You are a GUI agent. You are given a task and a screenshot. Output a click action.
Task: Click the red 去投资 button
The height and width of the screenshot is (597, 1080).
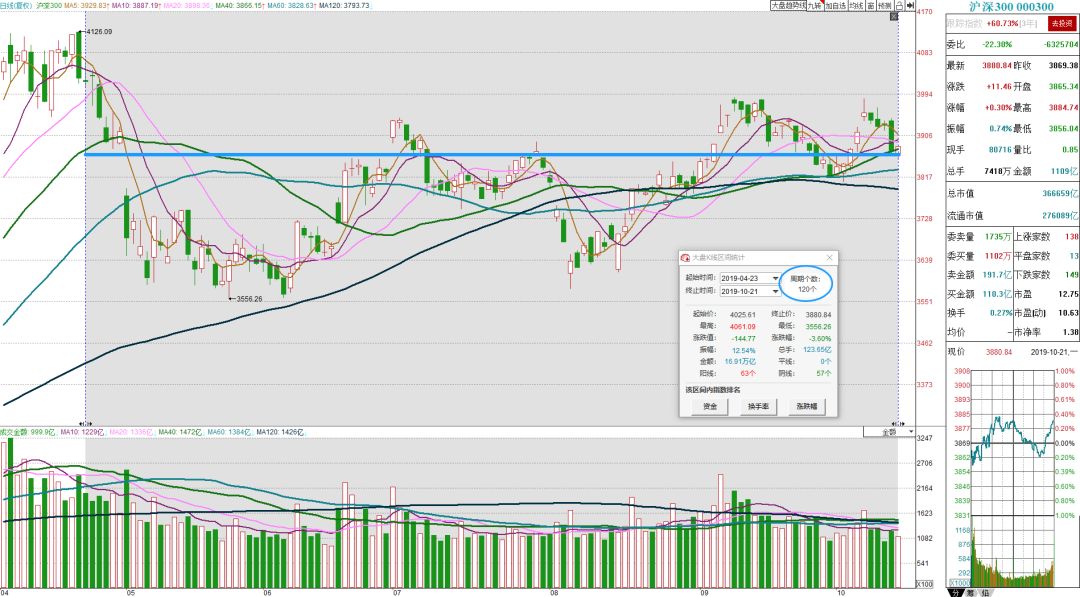(1061, 23)
